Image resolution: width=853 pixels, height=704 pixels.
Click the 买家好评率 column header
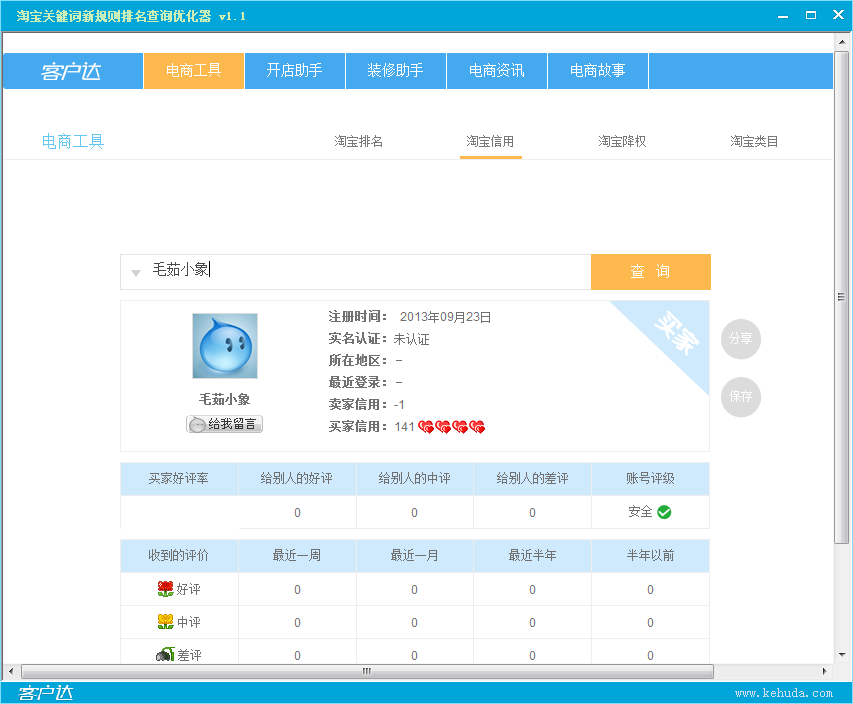point(179,479)
